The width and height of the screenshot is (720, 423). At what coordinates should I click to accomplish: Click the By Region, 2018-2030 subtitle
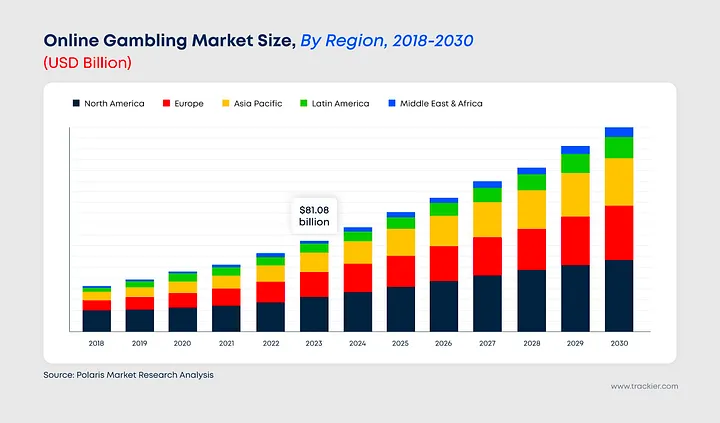tap(387, 41)
